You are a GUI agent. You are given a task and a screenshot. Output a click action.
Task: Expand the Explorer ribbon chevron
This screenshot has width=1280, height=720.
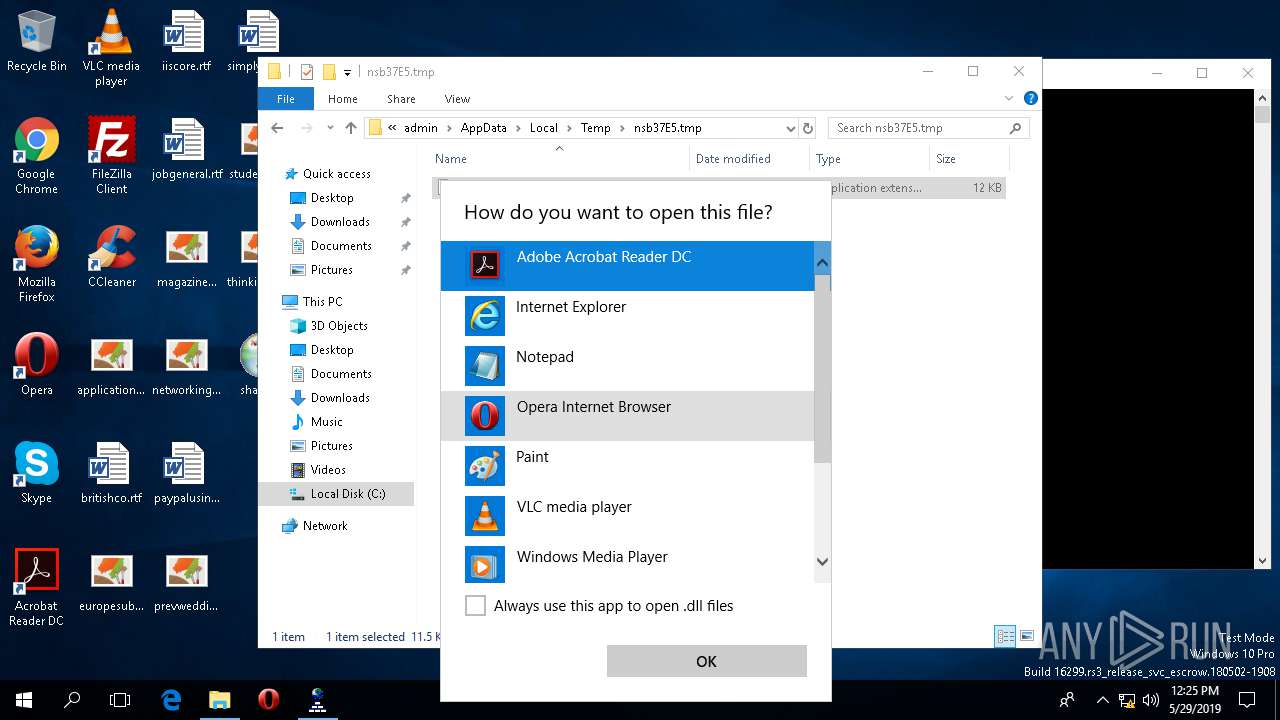point(1009,98)
